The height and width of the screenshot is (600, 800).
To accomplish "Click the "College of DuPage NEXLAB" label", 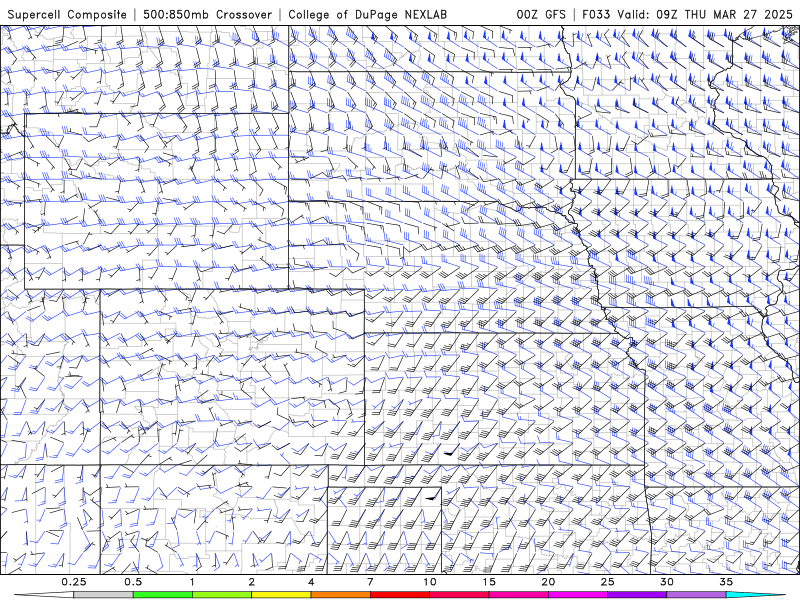I will (x=367, y=14).
